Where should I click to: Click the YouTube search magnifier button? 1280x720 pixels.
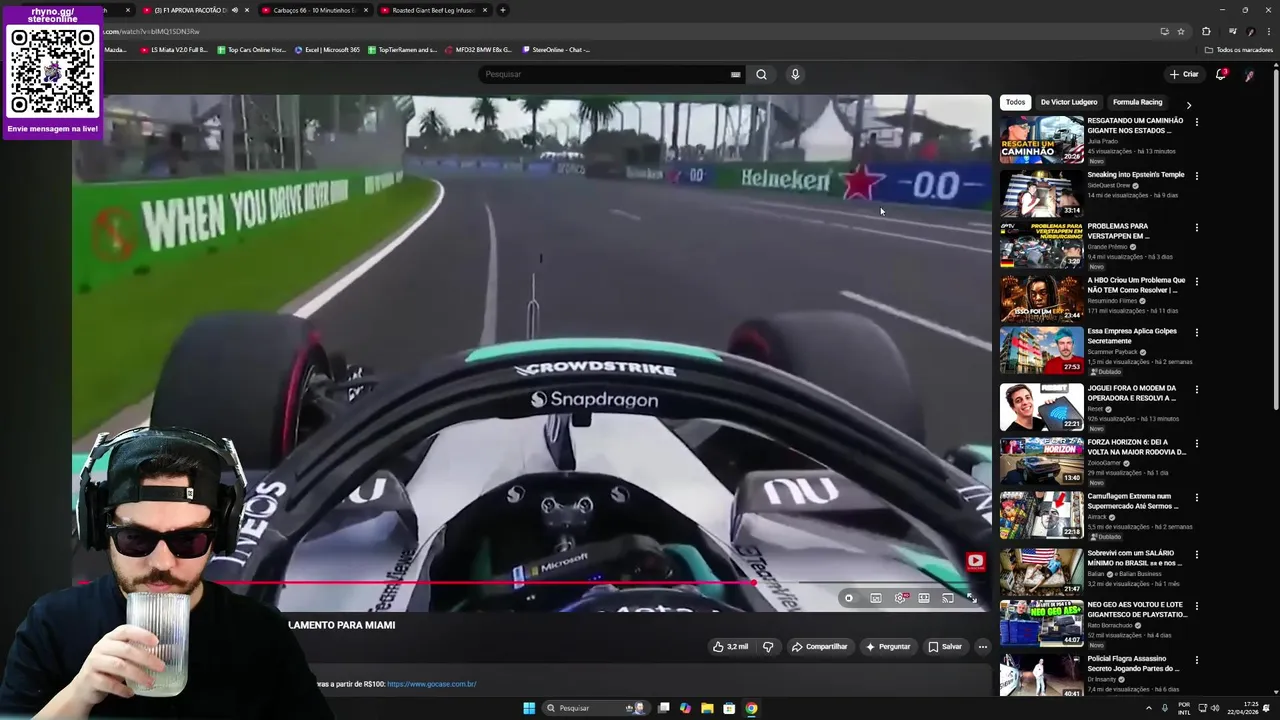(x=761, y=74)
